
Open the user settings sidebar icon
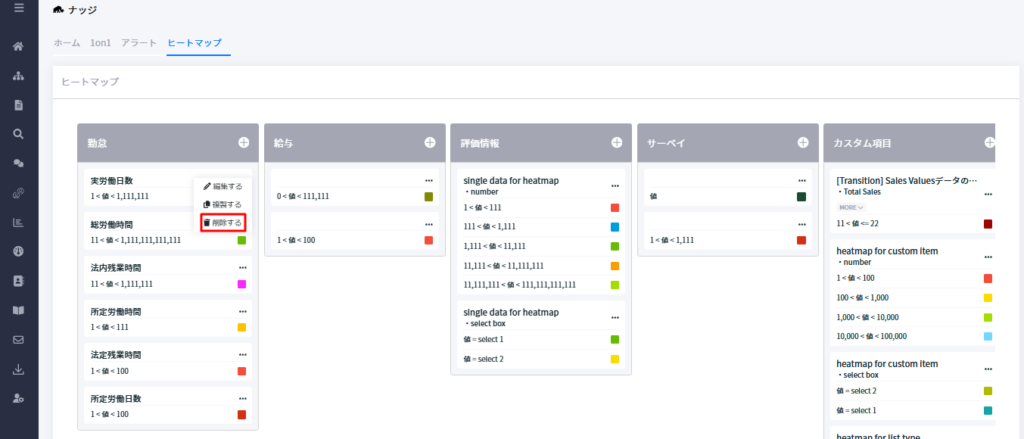18,398
